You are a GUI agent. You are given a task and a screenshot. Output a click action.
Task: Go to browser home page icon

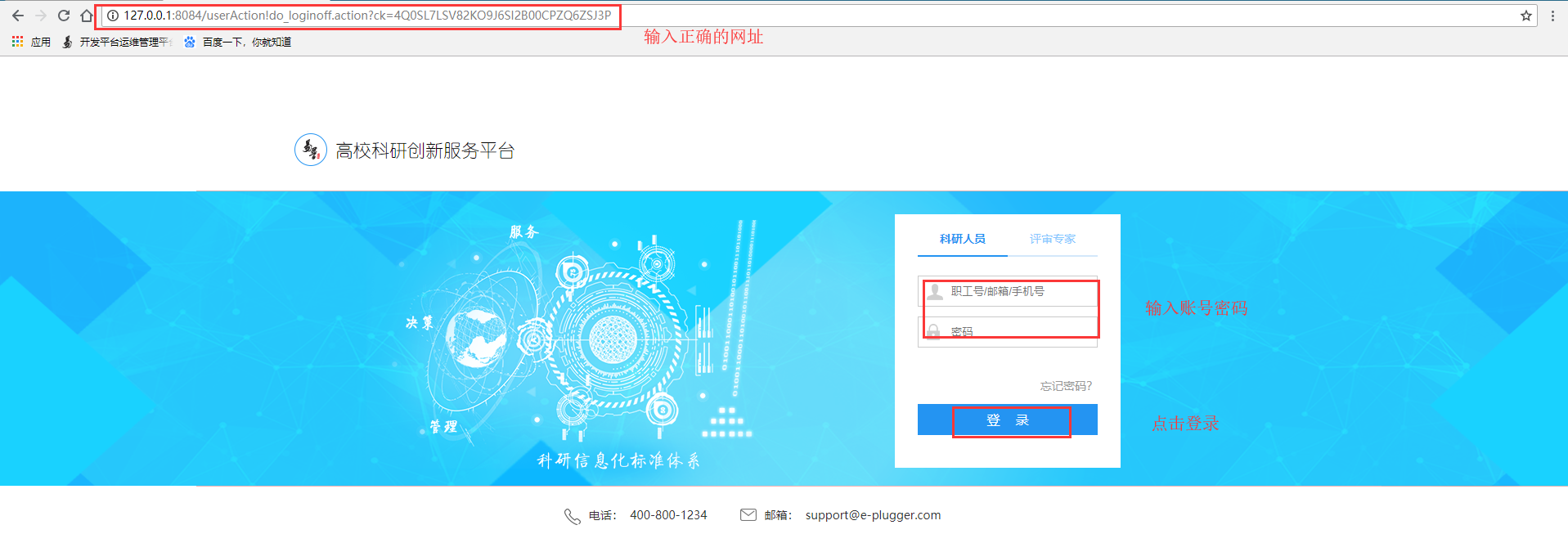(x=87, y=16)
